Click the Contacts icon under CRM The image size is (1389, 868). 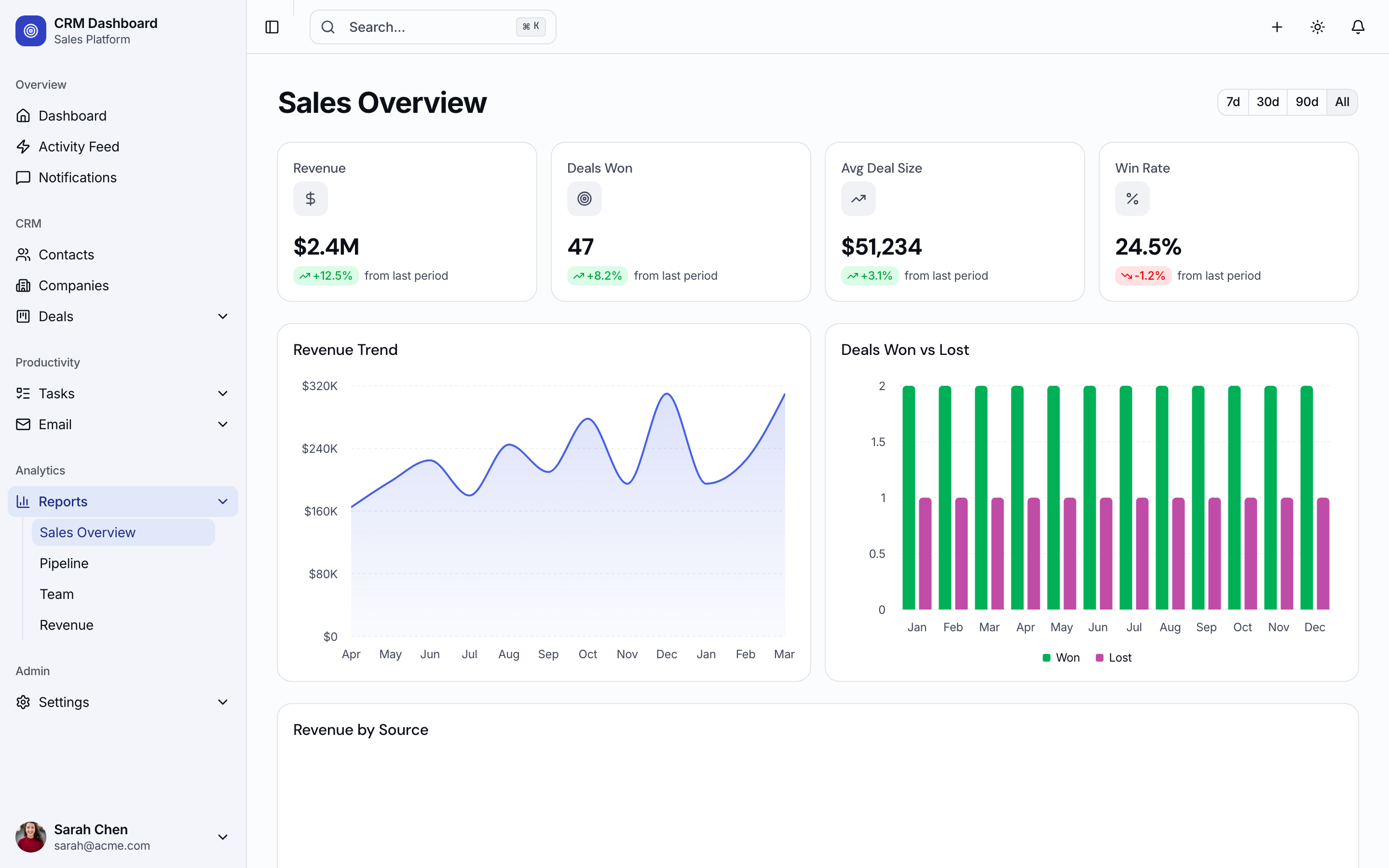click(23, 254)
